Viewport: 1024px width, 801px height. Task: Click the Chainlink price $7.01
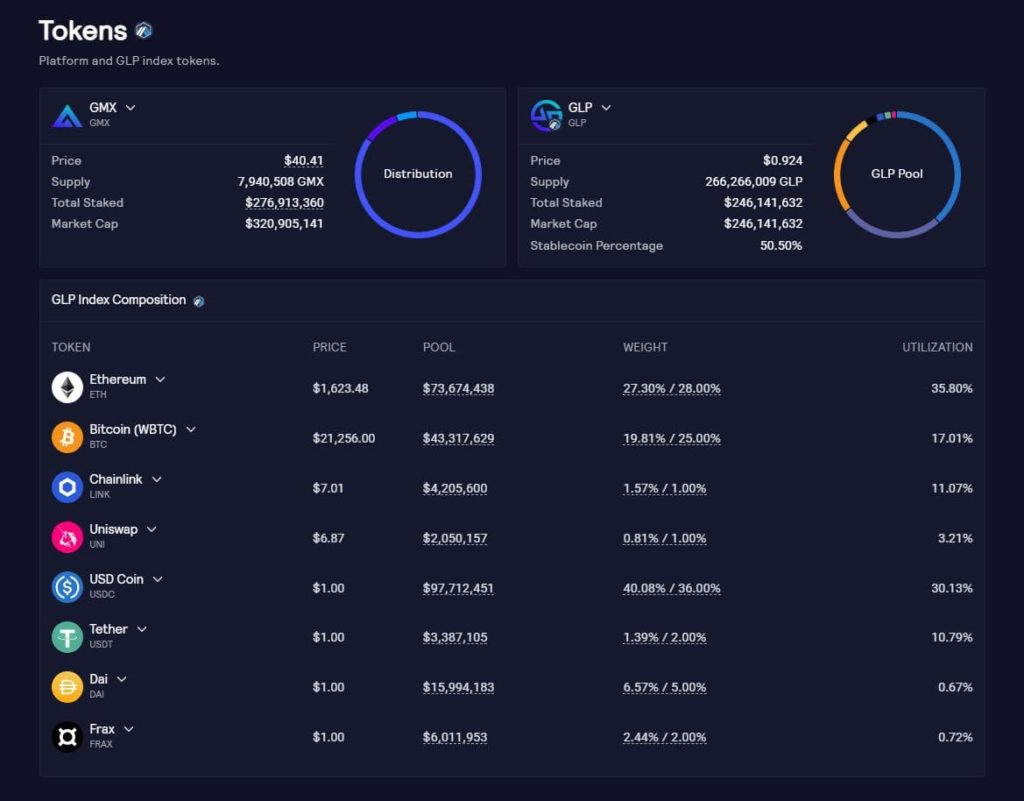click(328, 488)
